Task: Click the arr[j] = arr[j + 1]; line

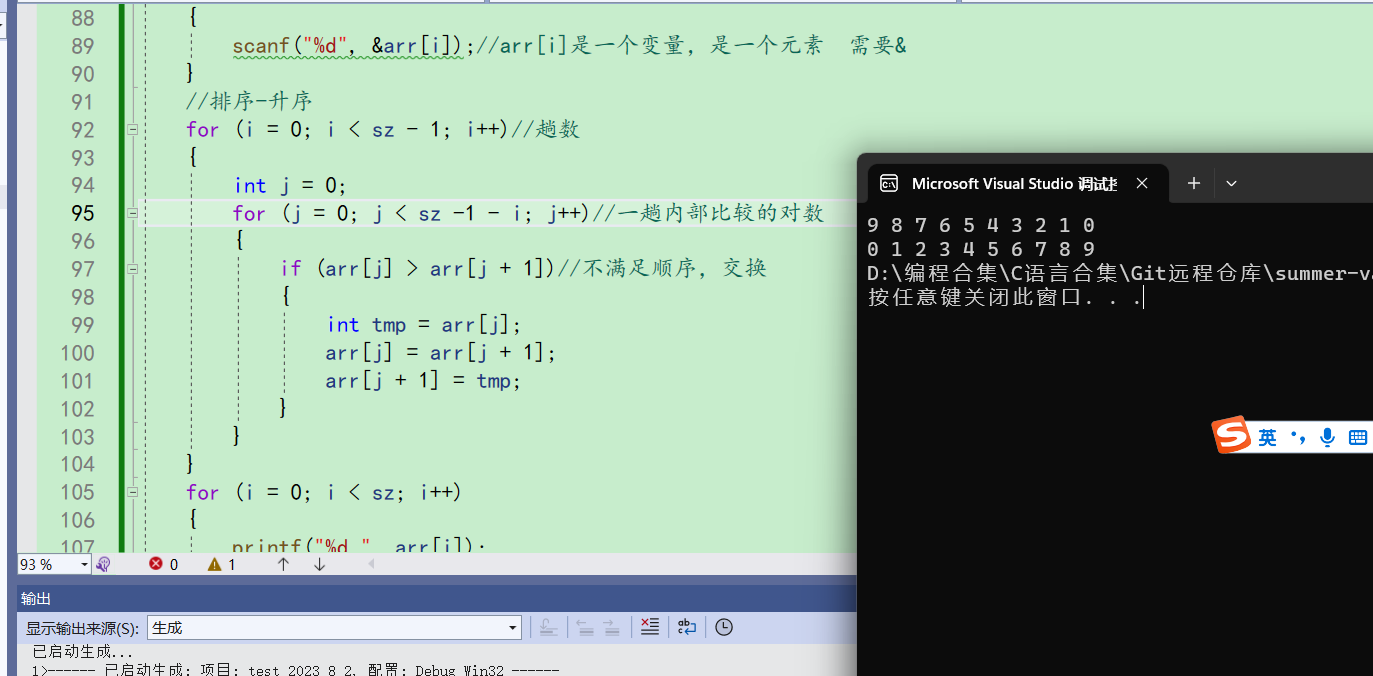Action: coord(440,353)
